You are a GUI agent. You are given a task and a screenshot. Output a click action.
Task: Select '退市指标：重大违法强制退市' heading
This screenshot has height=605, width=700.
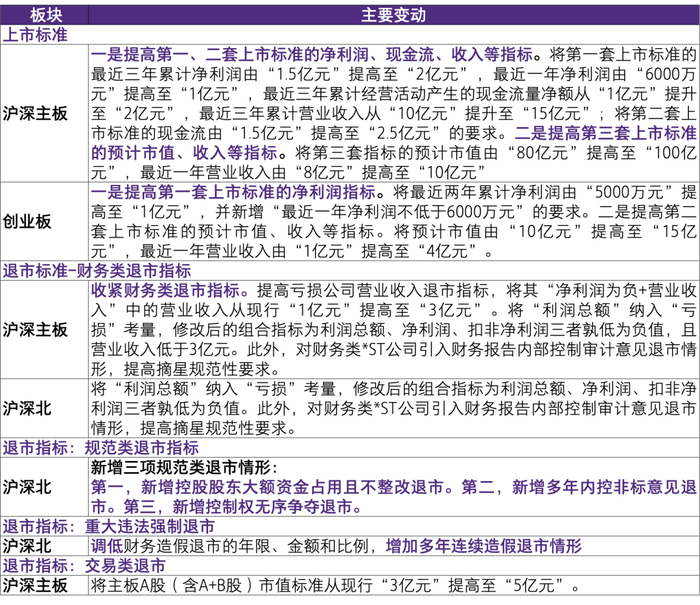tap(109, 526)
